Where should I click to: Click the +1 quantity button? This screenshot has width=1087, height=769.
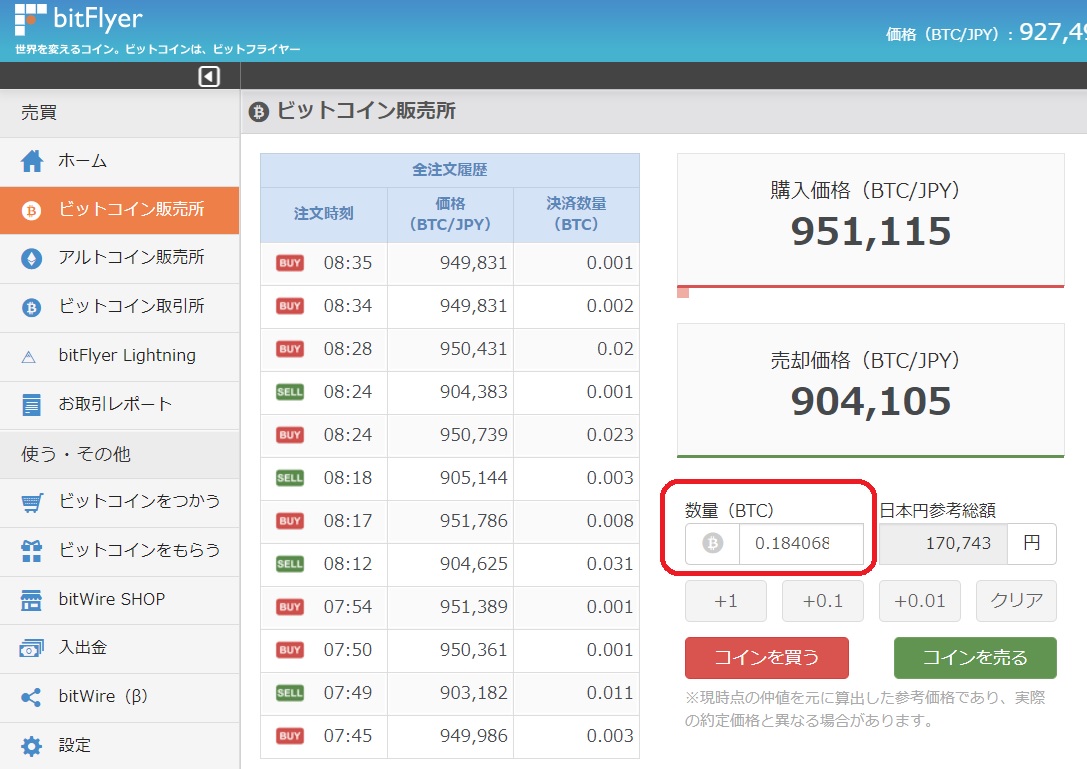pos(726,601)
